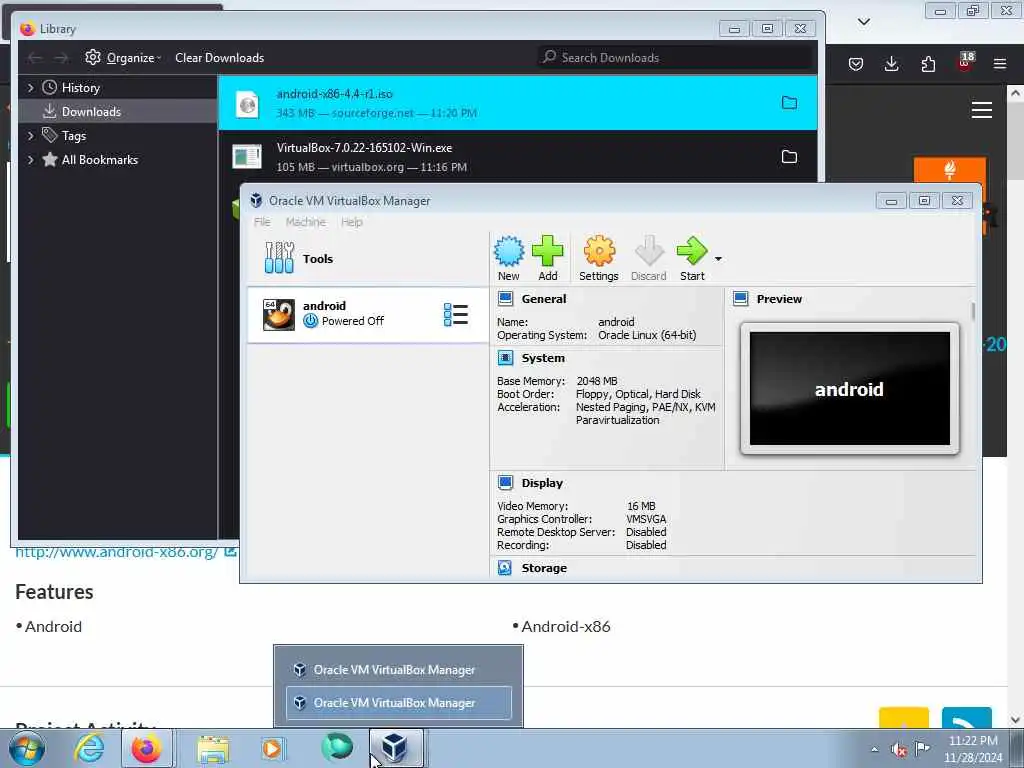Open the Start button dropdown arrow
This screenshot has width=1024, height=768.
pos(718,259)
